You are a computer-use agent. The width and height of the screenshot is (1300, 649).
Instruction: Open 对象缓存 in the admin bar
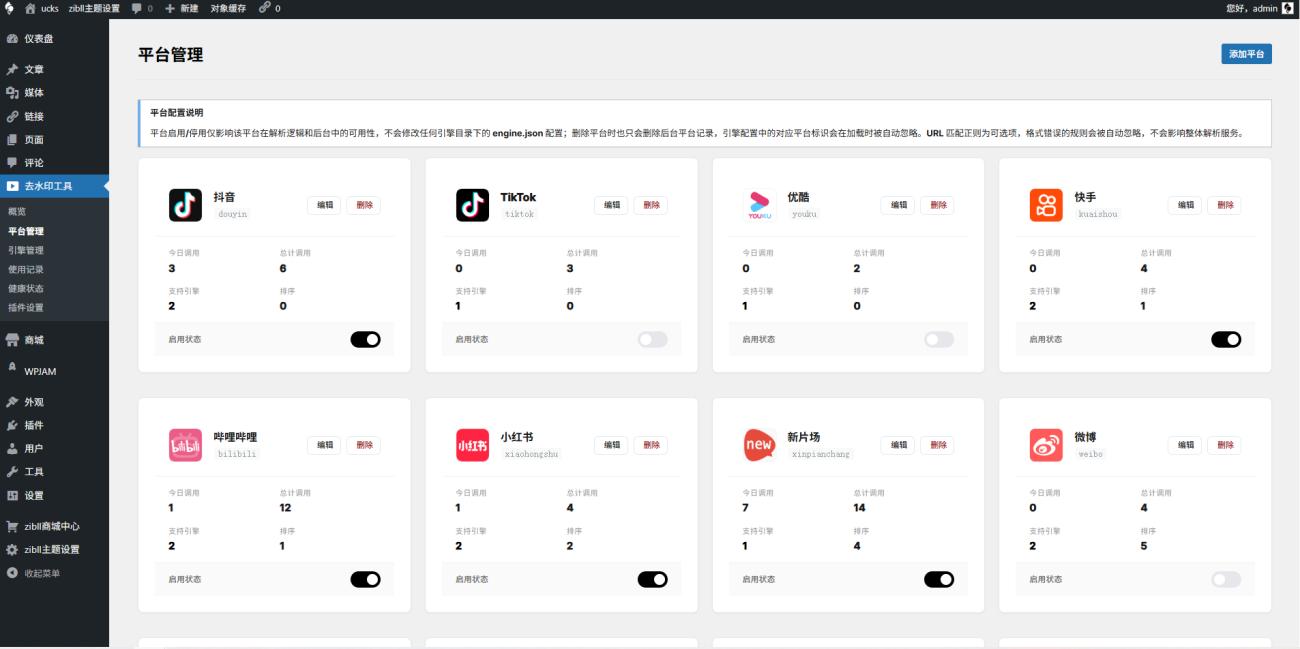(229, 8)
